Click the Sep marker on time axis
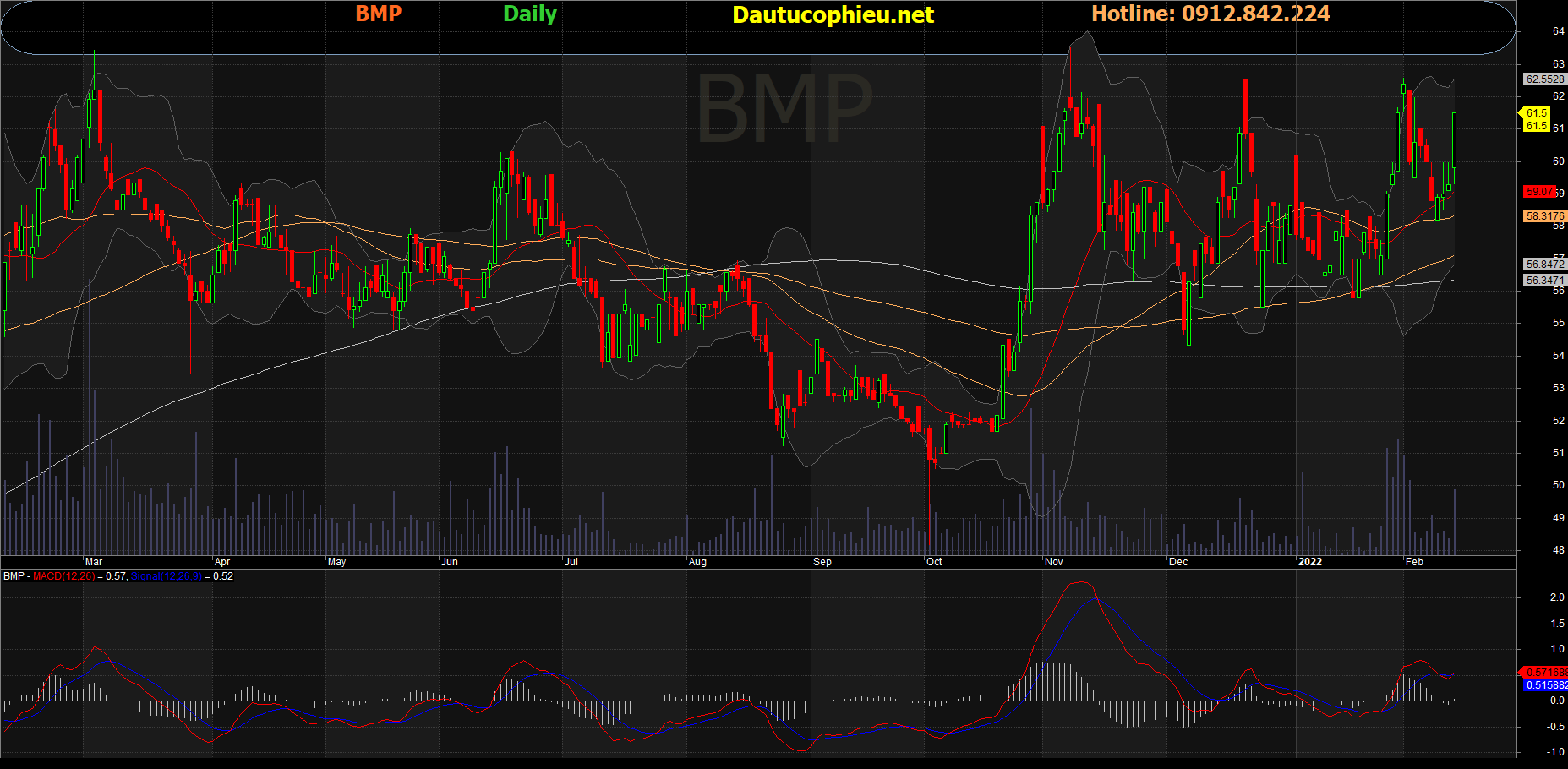Screen dimensions: 1568x769 [x=822, y=562]
